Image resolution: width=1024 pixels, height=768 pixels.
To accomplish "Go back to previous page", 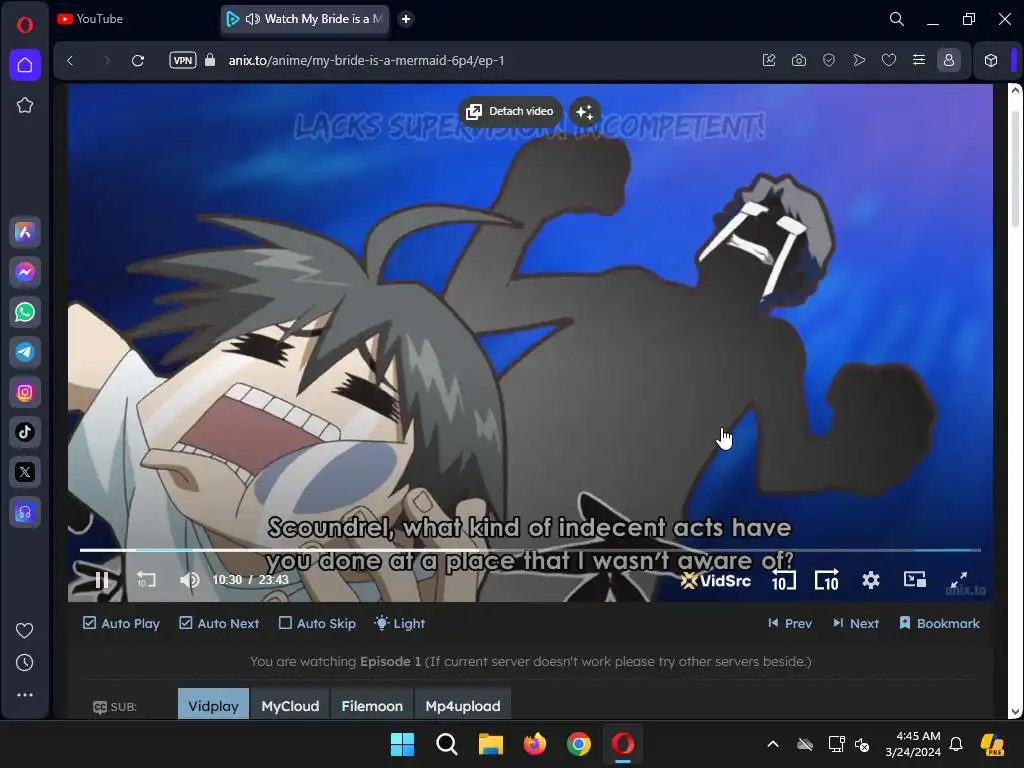I will click(x=71, y=61).
